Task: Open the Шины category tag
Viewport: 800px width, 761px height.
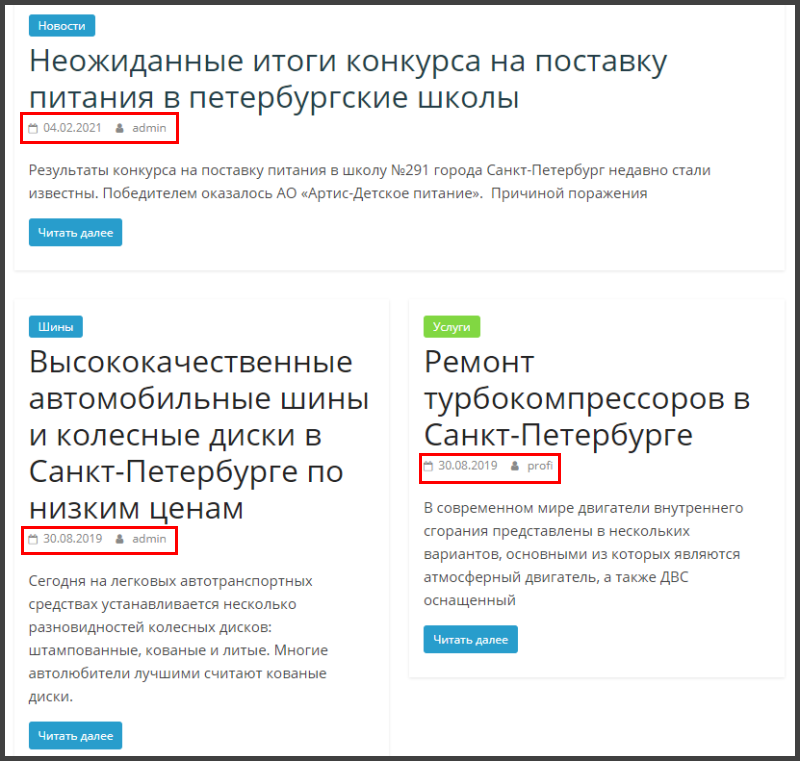Action: (x=56, y=326)
